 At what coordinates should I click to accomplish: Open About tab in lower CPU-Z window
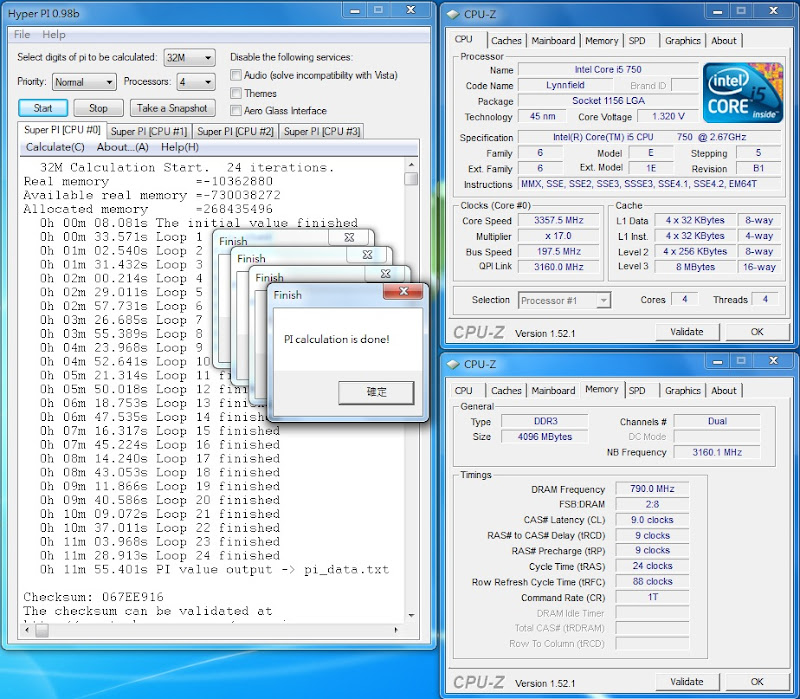pos(723,391)
